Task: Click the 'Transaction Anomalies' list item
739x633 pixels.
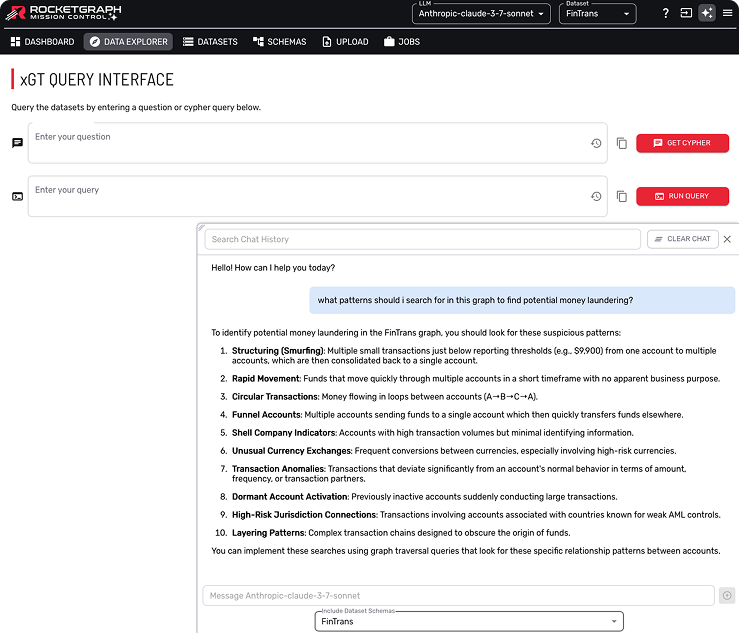Action: (x=453, y=474)
